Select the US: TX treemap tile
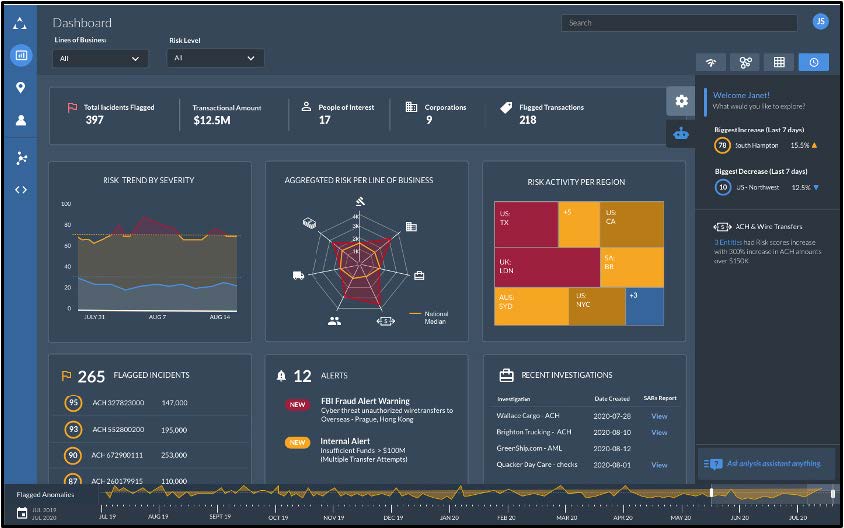The image size is (844, 528). tap(526, 224)
